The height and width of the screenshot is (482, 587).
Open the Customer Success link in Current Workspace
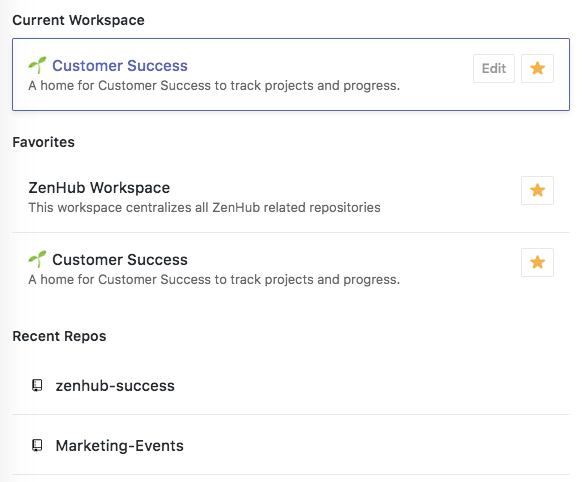tap(120, 65)
